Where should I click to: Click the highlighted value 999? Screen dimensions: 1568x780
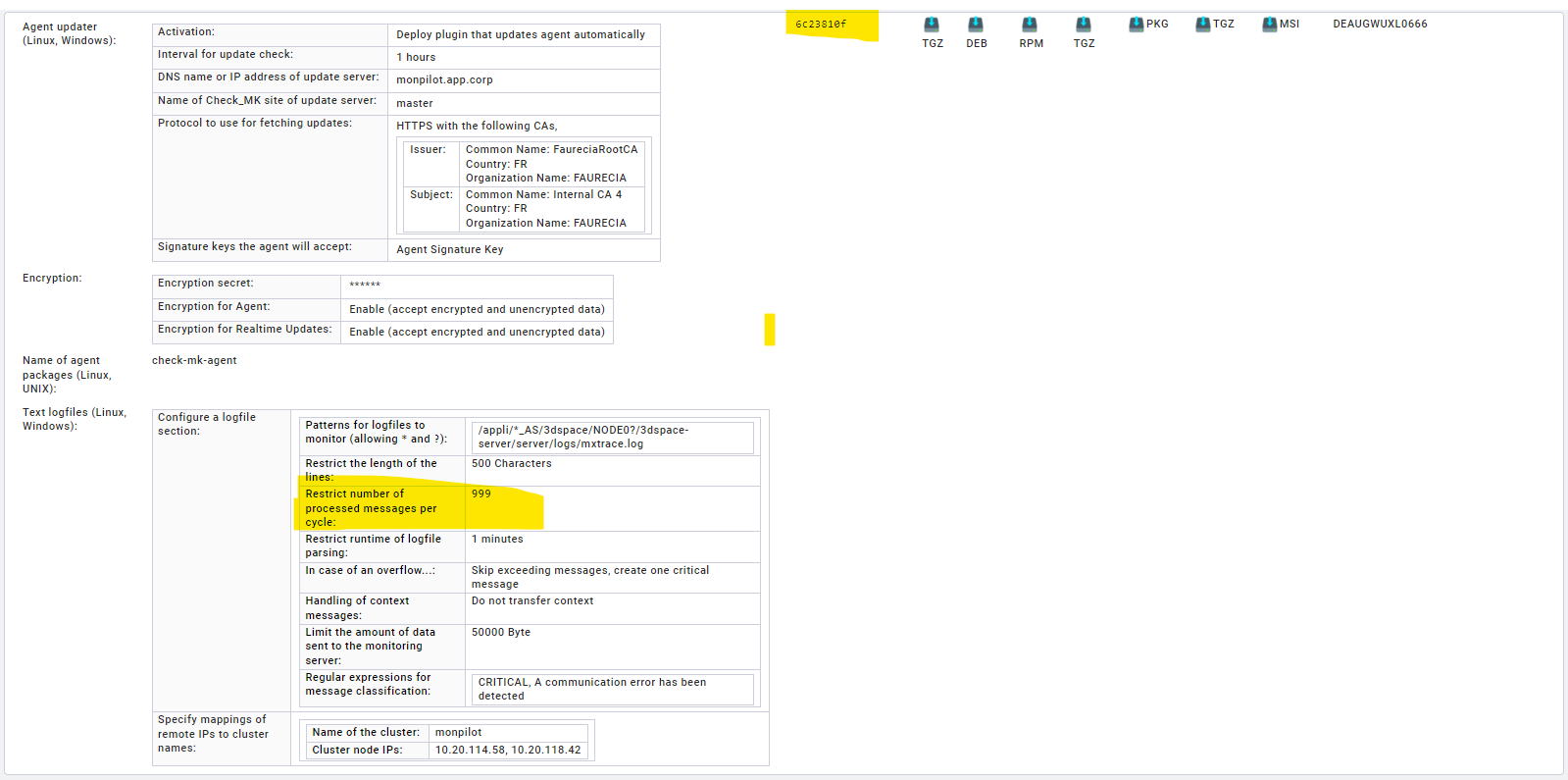click(481, 494)
